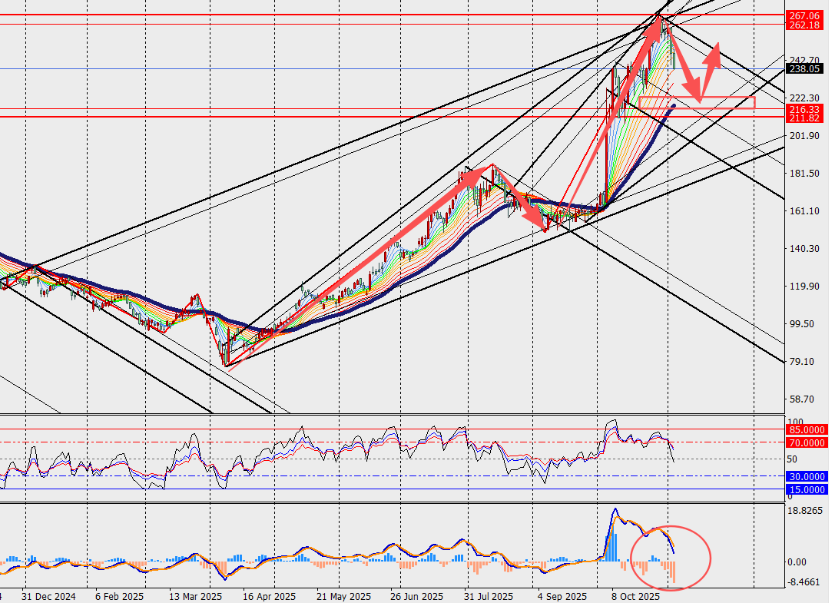This screenshot has height=603, width=831.
Task: Select the red 262.18 price level label
Action: 805,25
